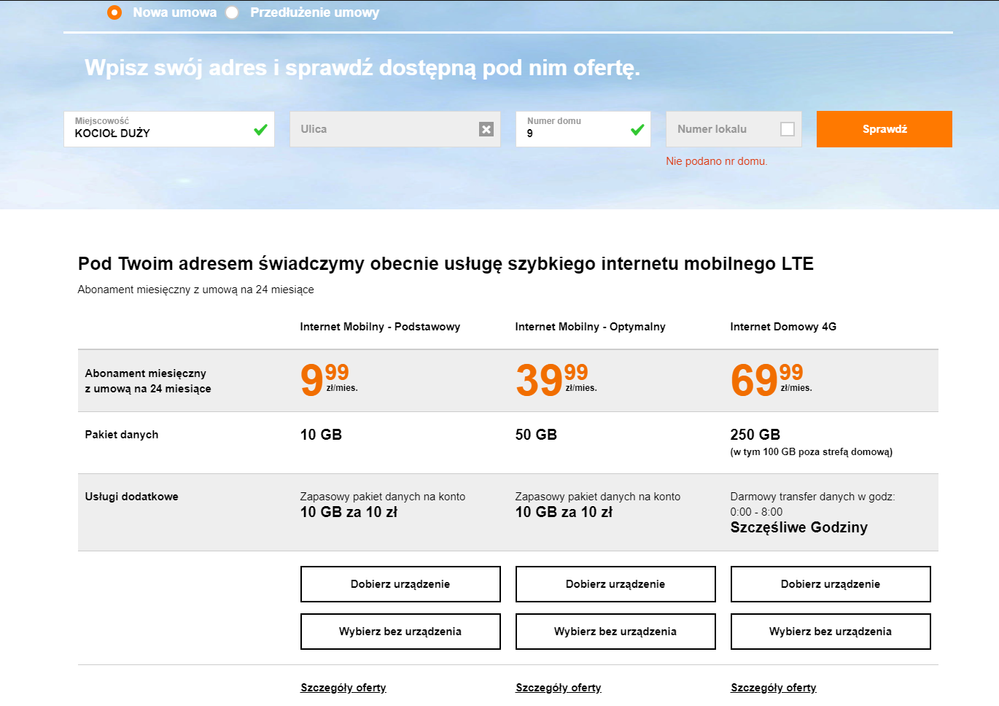Choose device for Internet Domowy 4G

coord(830,584)
